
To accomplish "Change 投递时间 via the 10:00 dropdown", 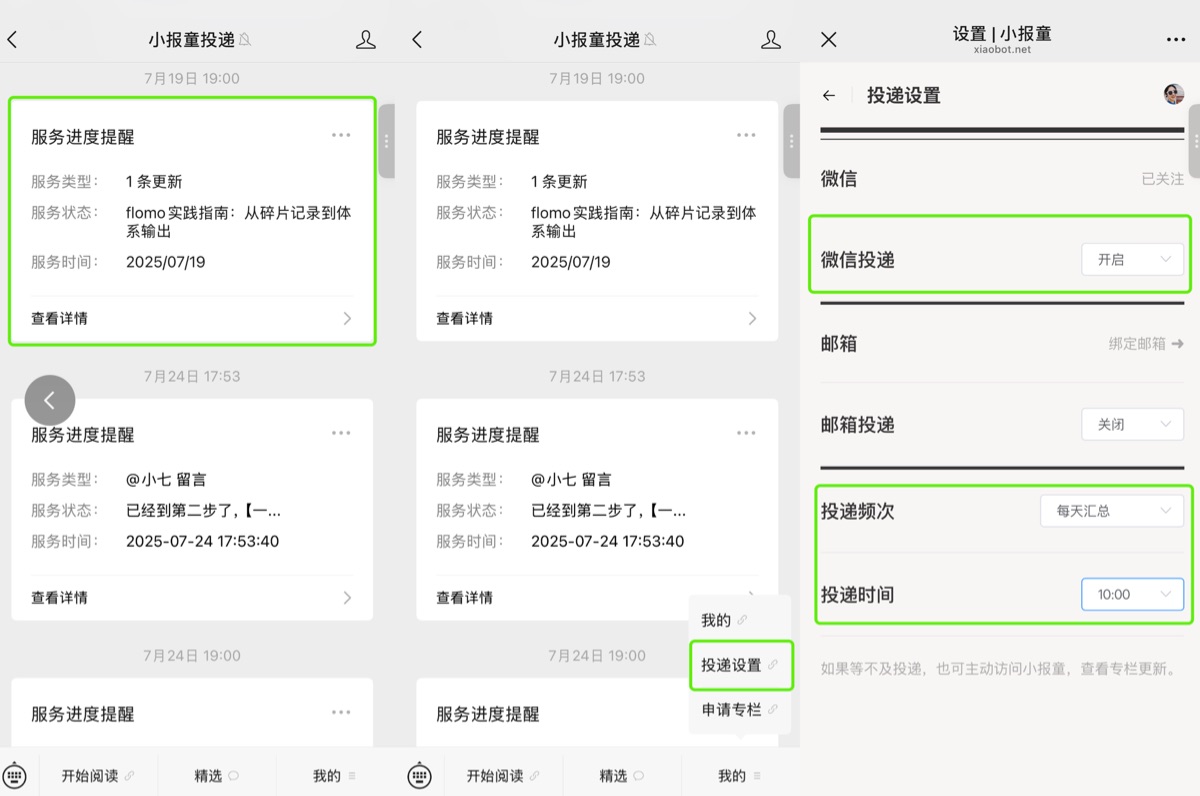I will point(1132,595).
